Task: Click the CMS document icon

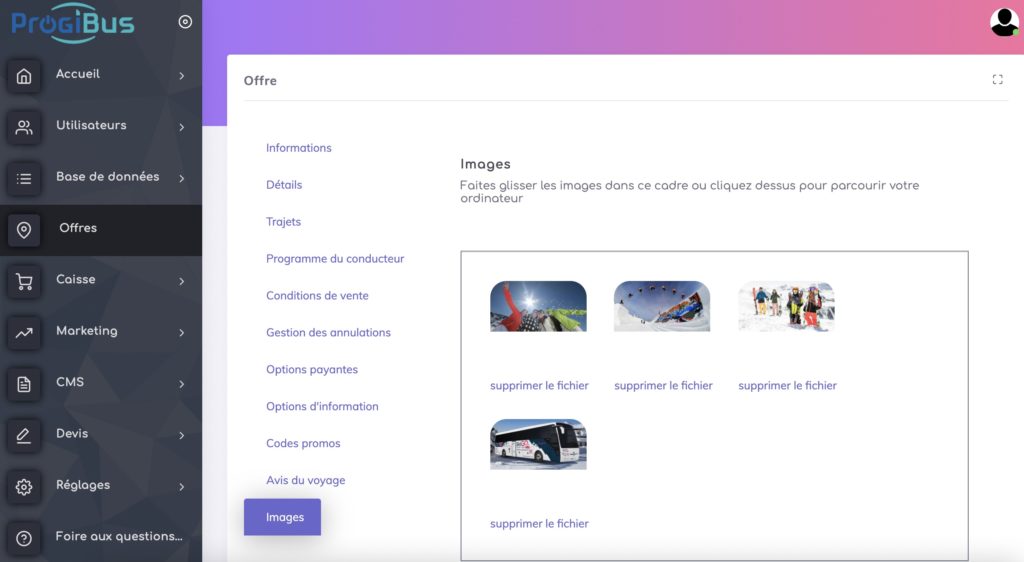Action: 24,384
